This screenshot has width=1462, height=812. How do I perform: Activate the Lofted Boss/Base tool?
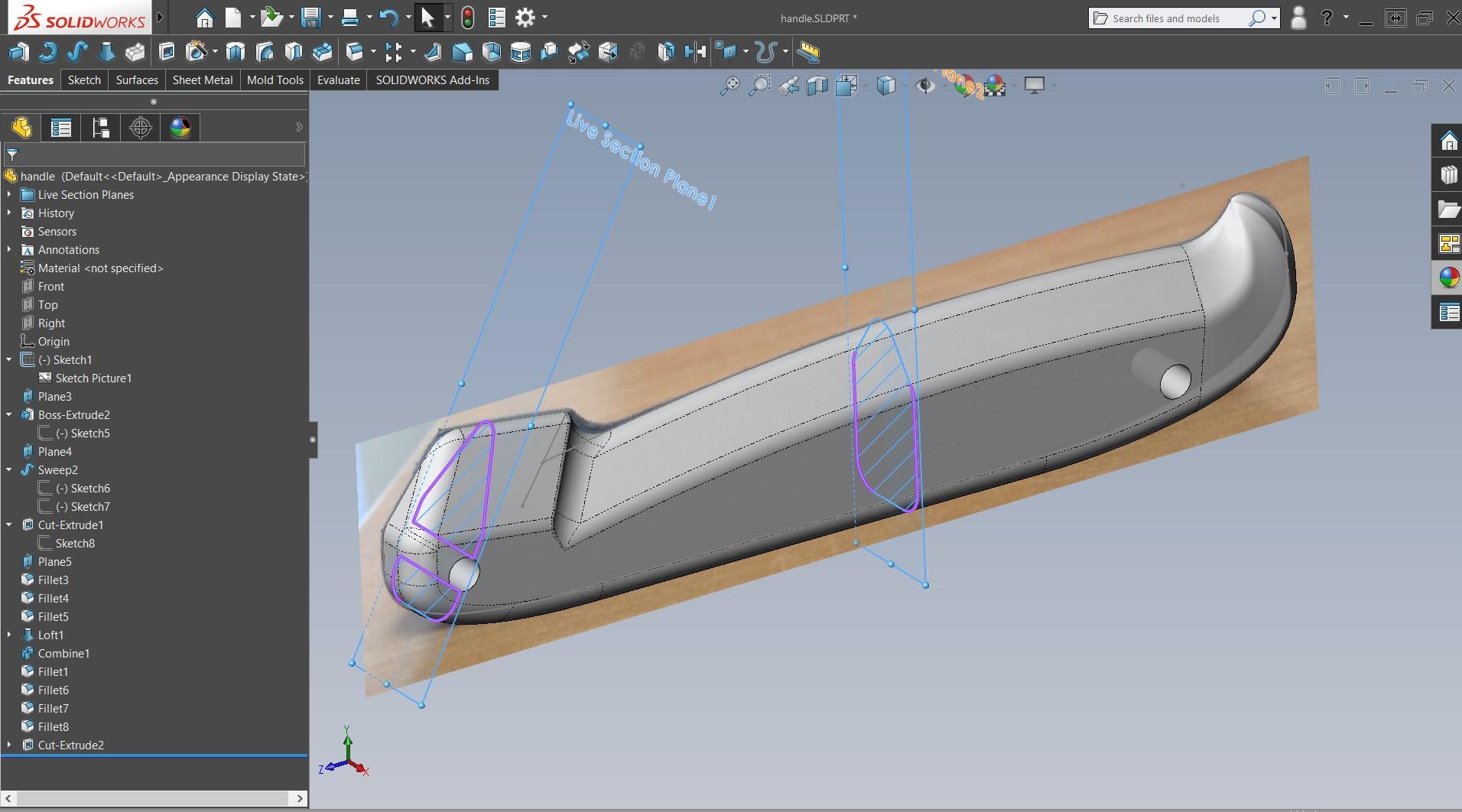pyautogui.click(x=106, y=52)
